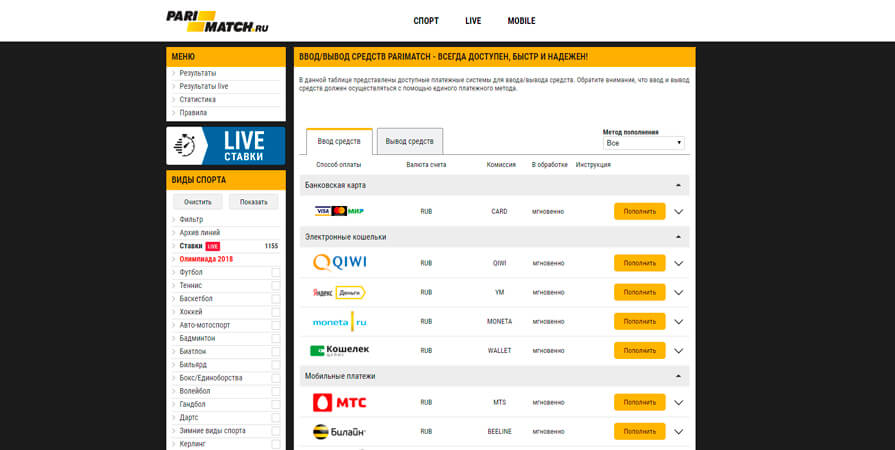Open Зимние виды спорта sidebar item
895x450 pixels.
pos(212,431)
